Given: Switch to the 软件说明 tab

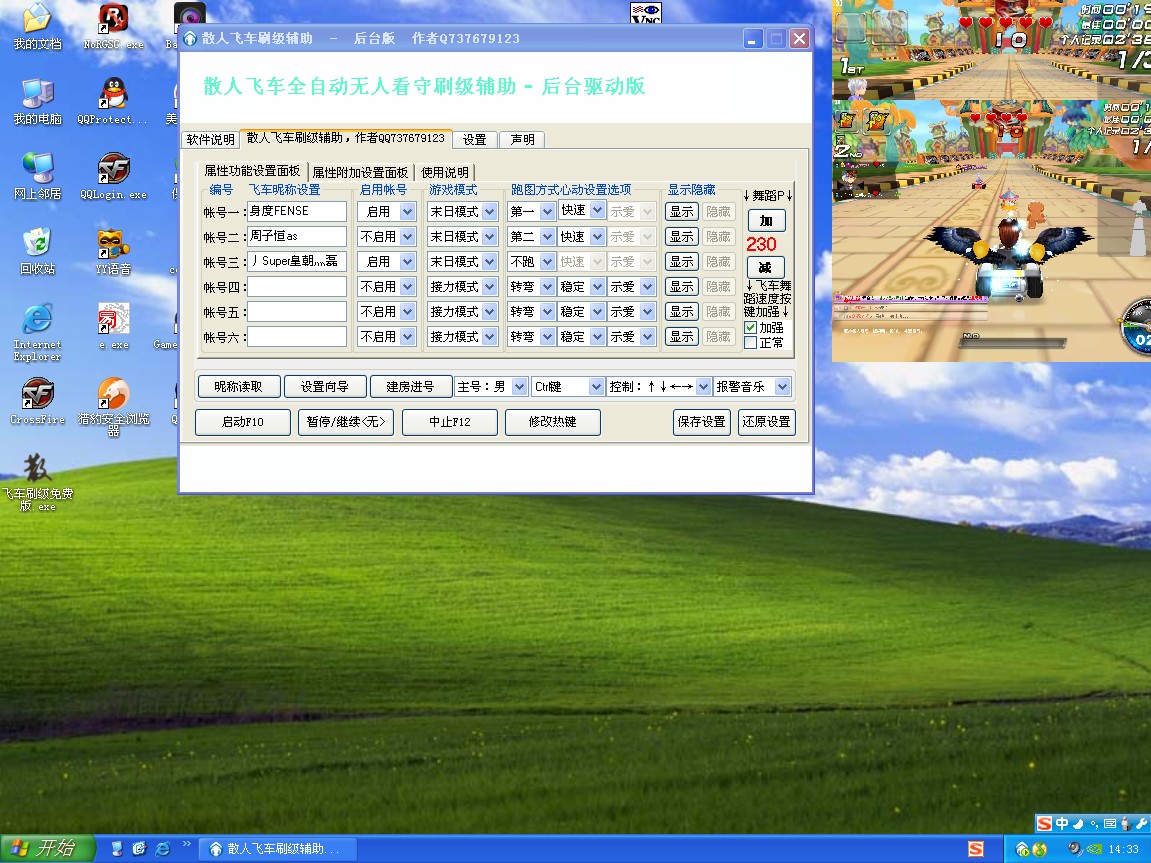Looking at the screenshot, I should pyautogui.click(x=210, y=139).
